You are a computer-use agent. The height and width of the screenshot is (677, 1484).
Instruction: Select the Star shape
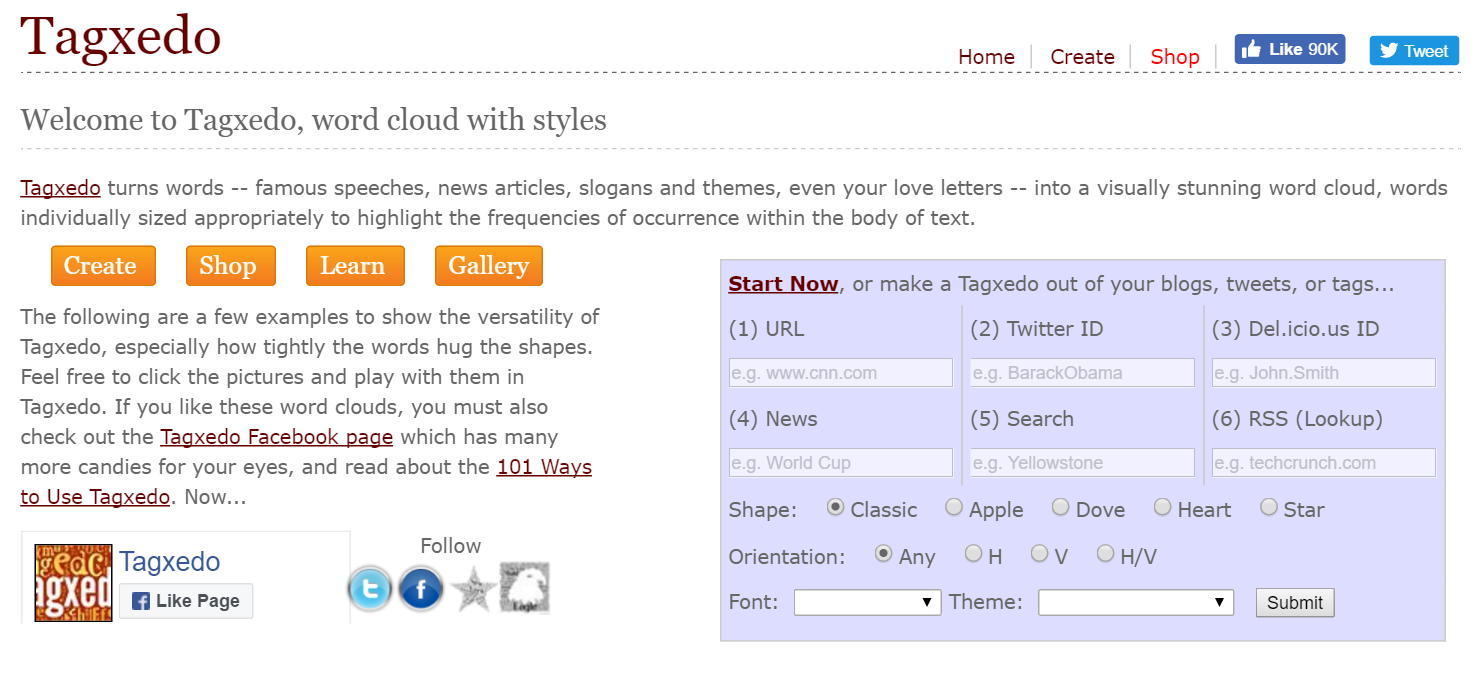click(x=1269, y=507)
